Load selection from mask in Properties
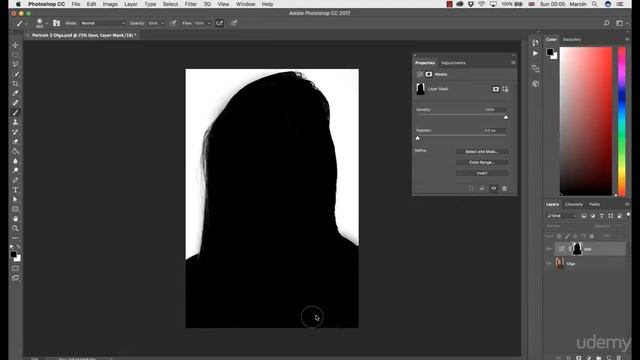 [x=471, y=188]
